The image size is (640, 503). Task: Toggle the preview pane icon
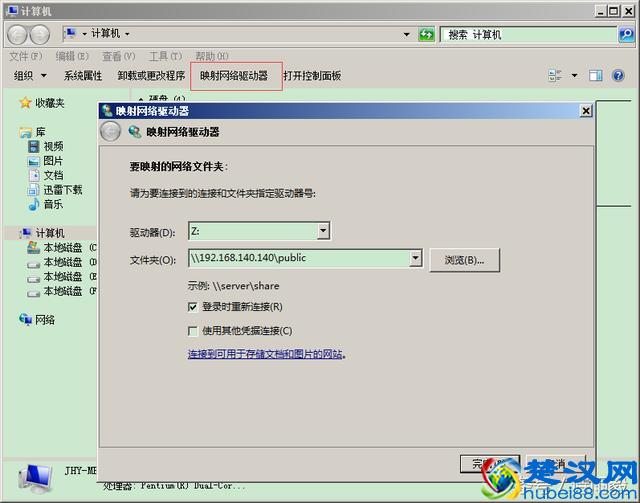(596, 76)
